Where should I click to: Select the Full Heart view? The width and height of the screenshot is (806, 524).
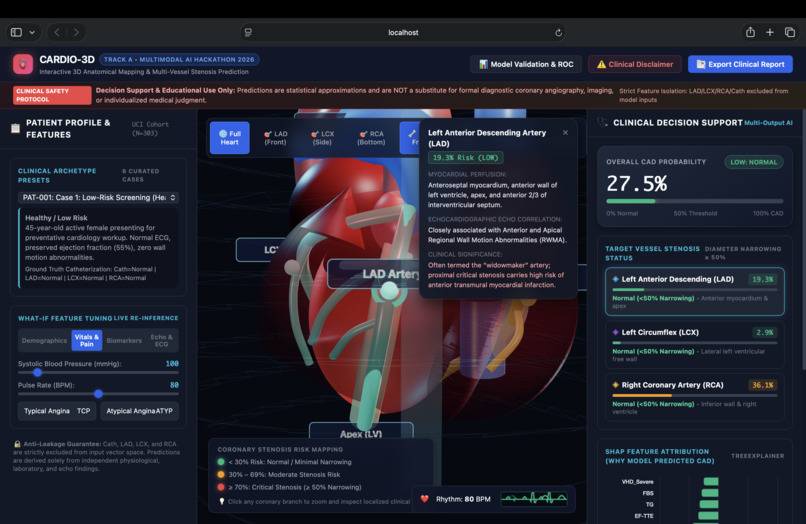pos(229,138)
